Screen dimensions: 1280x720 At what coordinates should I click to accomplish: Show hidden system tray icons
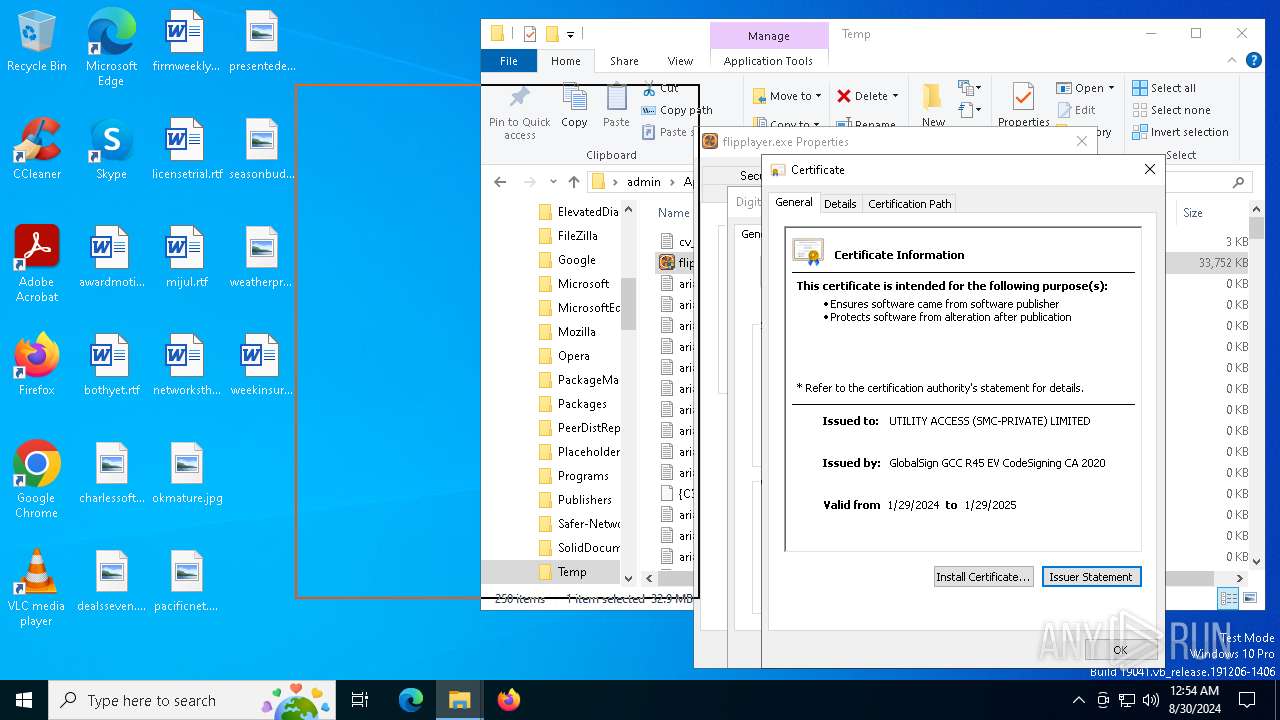[x=1078, y=700]
